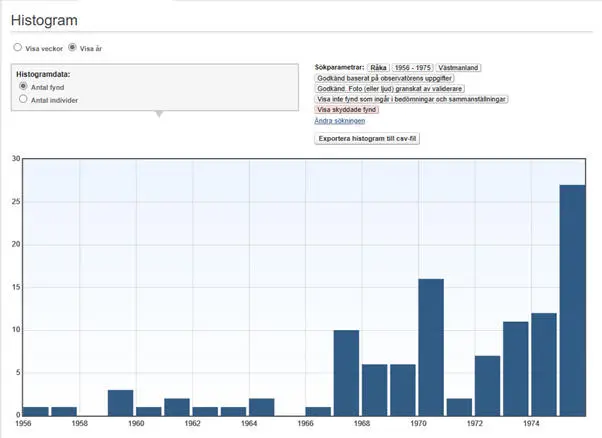Choose Antal fynd as histogram data
Image resolution: width=602 pixels, height=438 pixels.
point(23,87)
